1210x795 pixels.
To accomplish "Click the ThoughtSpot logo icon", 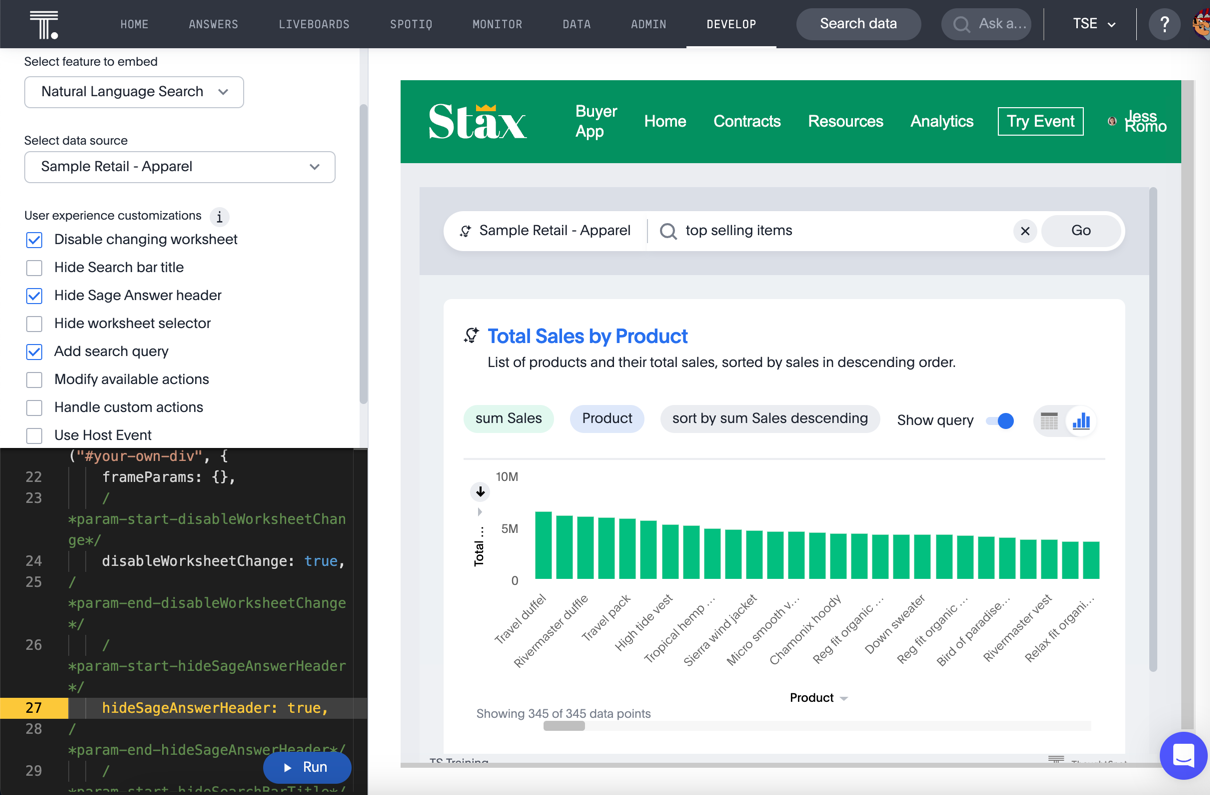I will (44, 24).
